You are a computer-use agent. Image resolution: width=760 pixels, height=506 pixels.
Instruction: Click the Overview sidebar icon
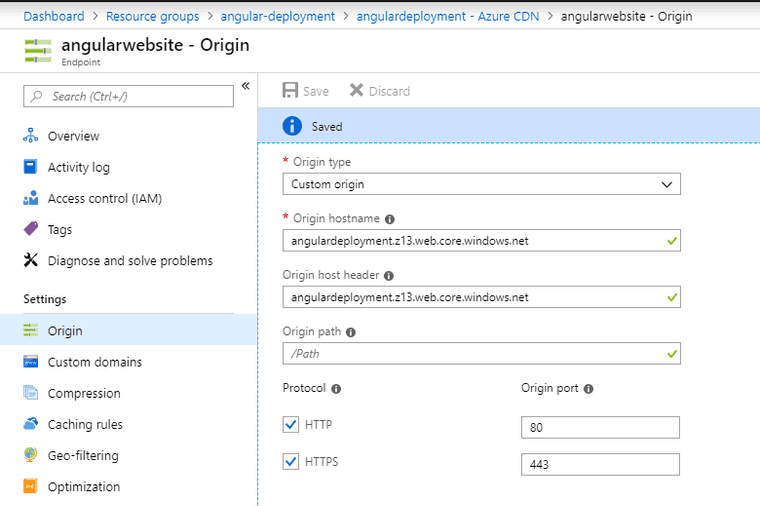pos(30,136)
